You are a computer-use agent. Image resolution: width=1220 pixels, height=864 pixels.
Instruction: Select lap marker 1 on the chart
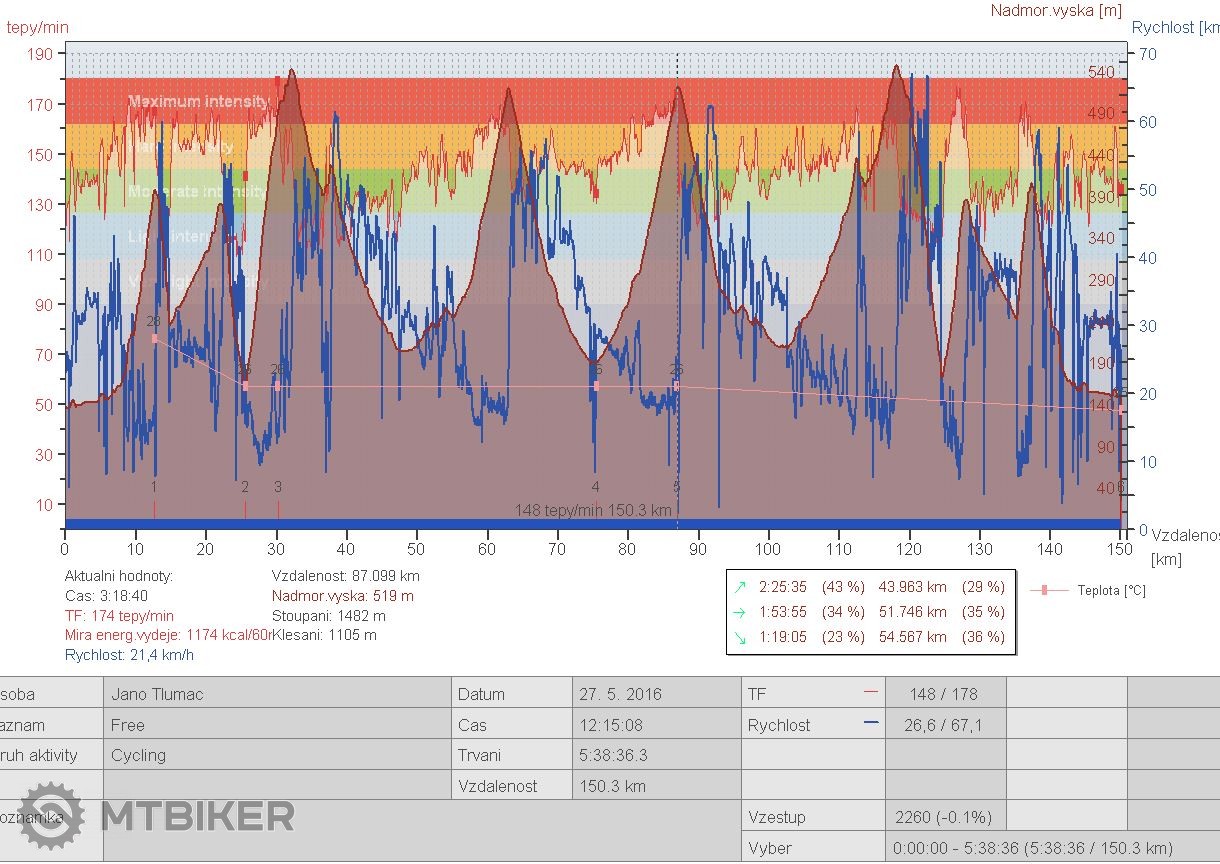pyautogui.click(x=154, y=488)
